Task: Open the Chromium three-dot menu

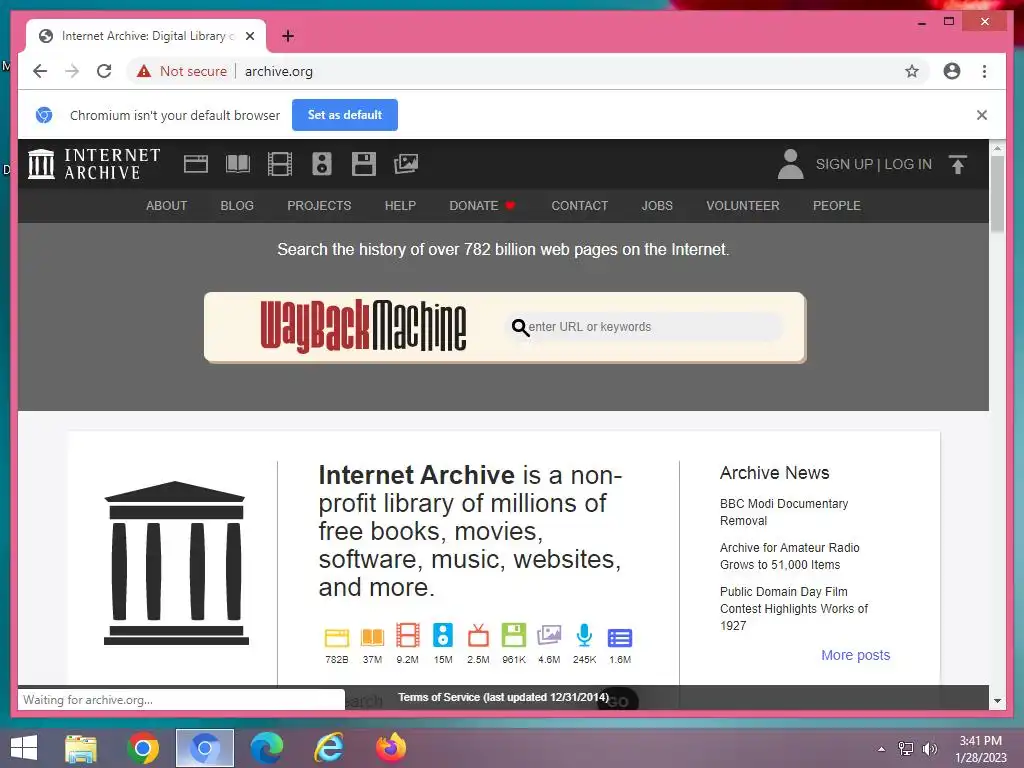Action: (984, 71)
